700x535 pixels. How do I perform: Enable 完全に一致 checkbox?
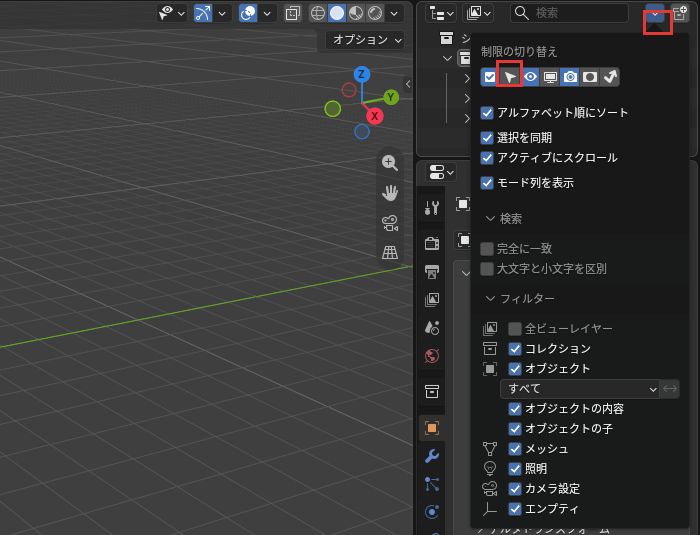tap(487, 248)
